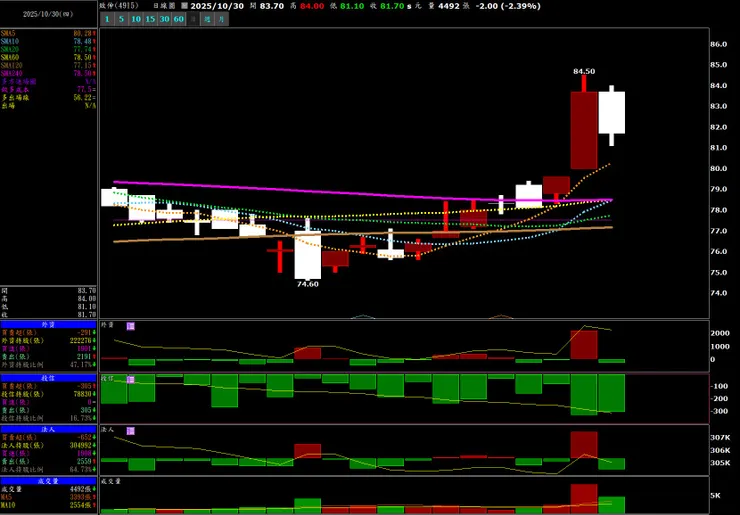The width and height of the screenshot is (740, 515).
Task: Click the stock code (4915) title
Action: point(119,6)
